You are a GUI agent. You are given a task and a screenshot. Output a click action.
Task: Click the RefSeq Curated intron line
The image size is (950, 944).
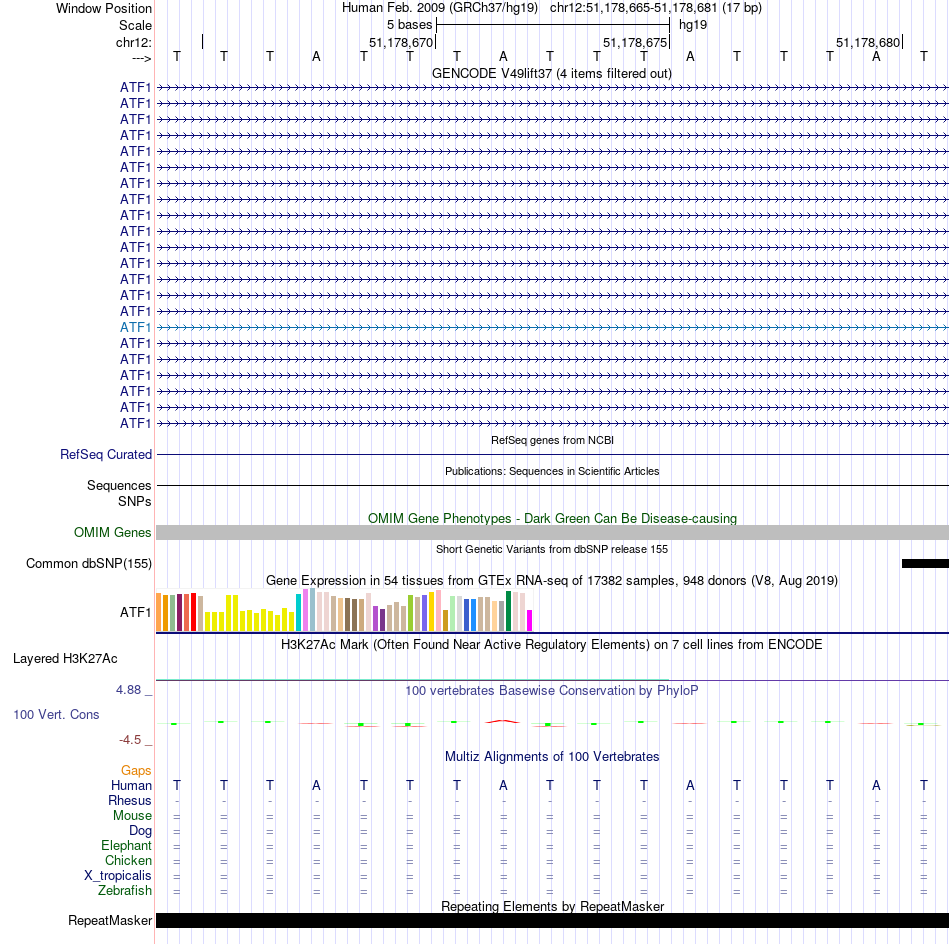pos(552,454)
